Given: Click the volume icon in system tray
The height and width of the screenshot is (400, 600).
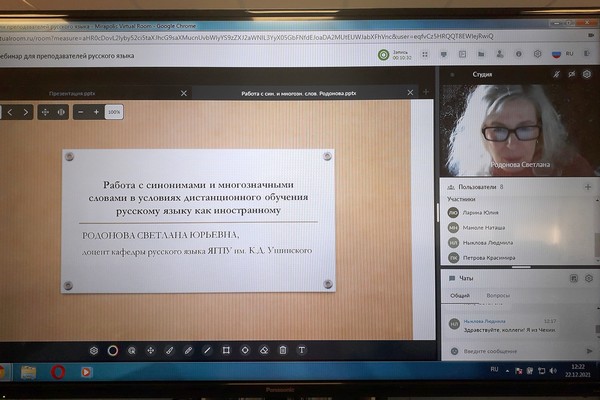Looking at the screenshot, I should (553, 371).
